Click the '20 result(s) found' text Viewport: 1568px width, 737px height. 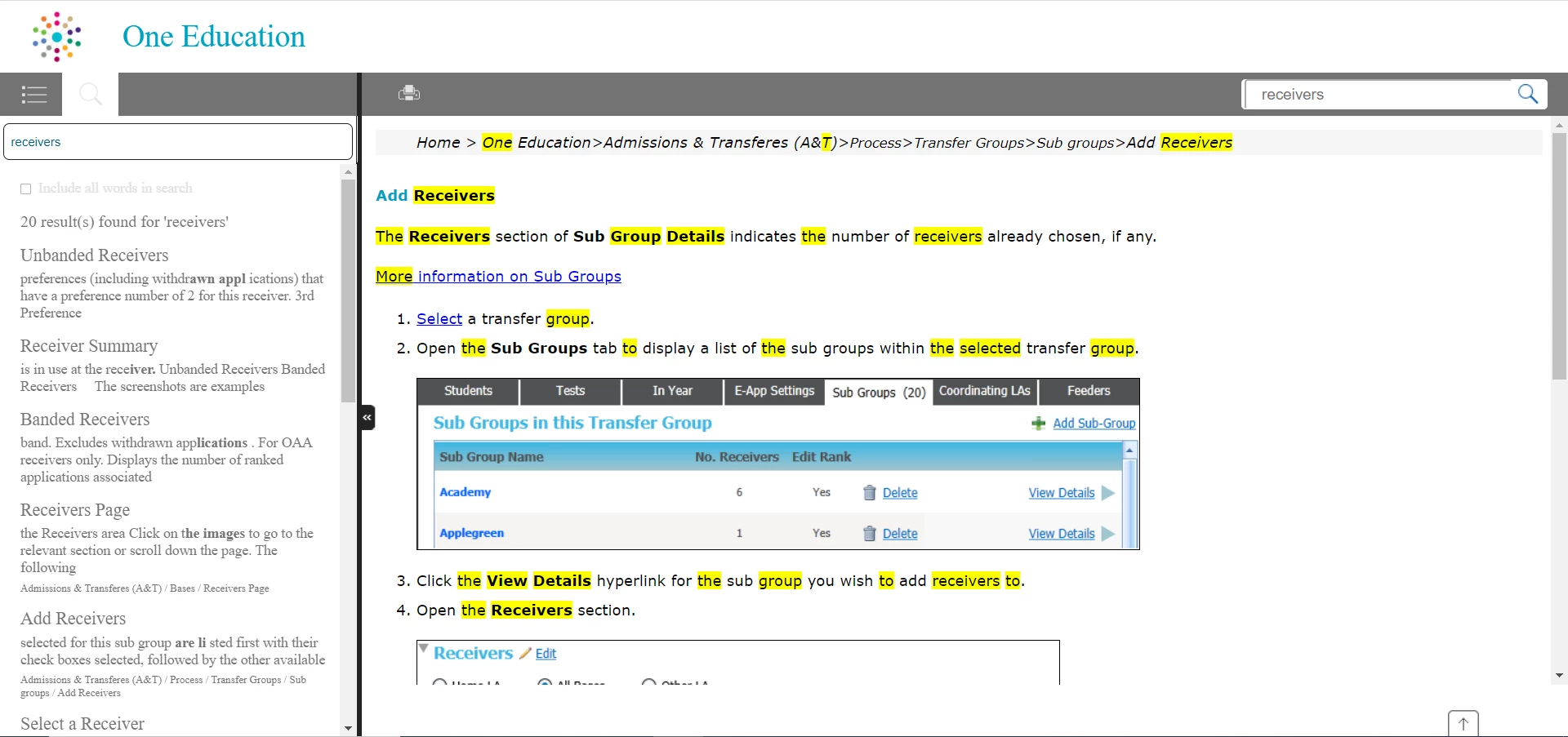(124, 222)
